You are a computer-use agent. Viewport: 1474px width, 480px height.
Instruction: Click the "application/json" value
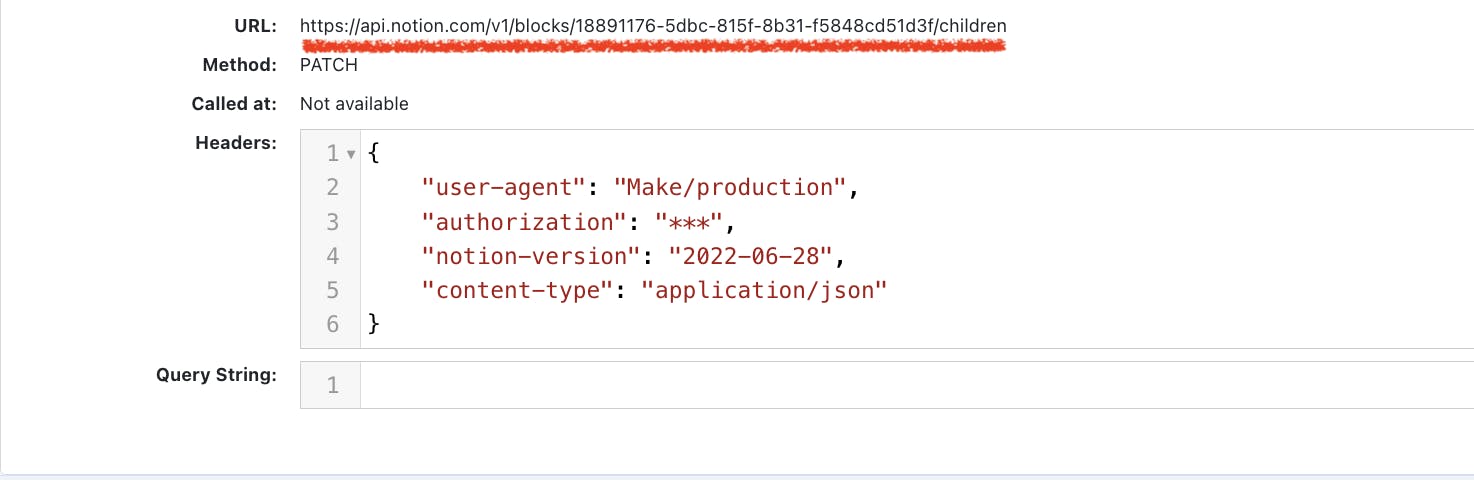tap(765, 290)
